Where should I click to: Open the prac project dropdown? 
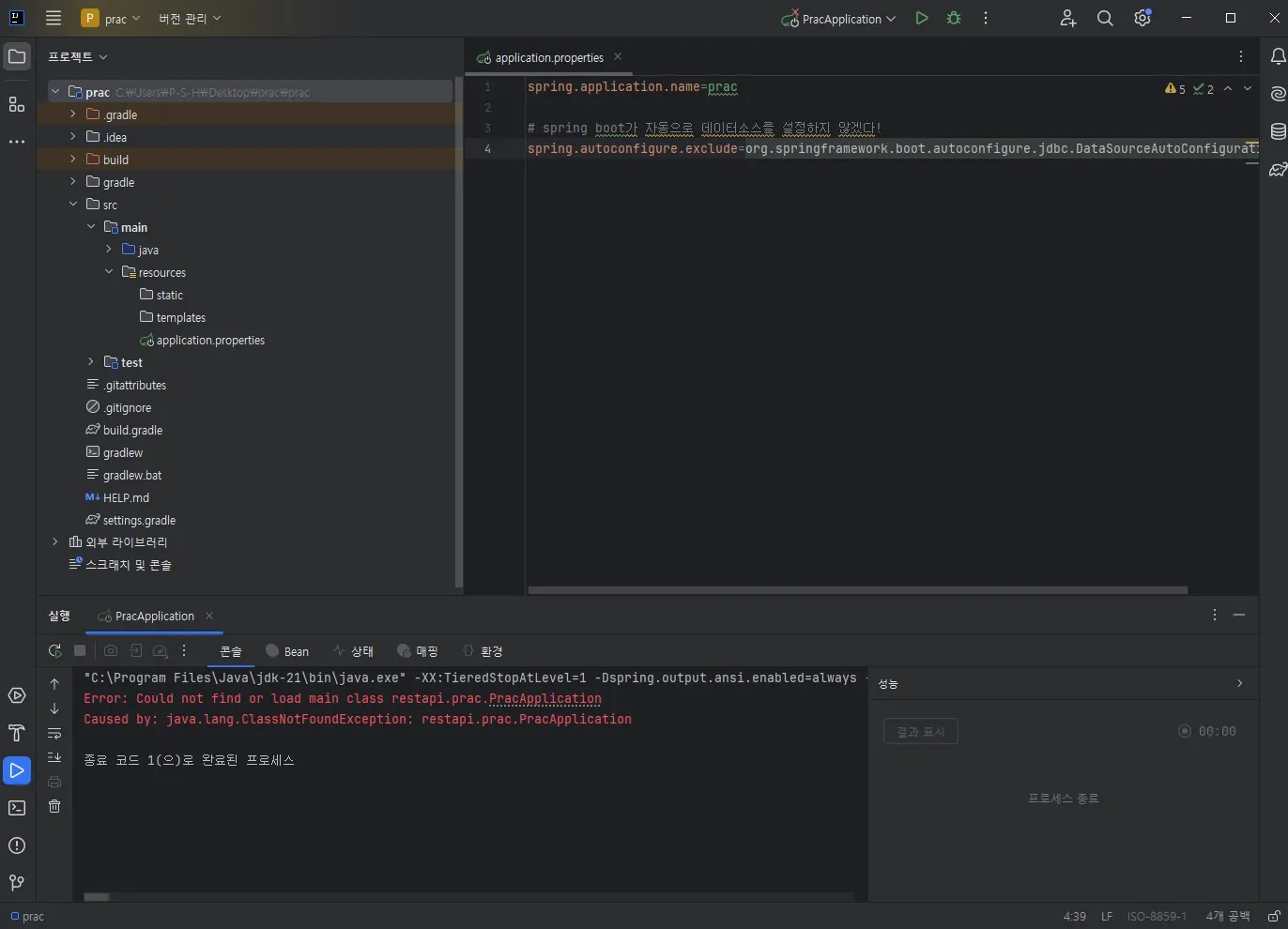pyautogui.click(x=111, y=18)
